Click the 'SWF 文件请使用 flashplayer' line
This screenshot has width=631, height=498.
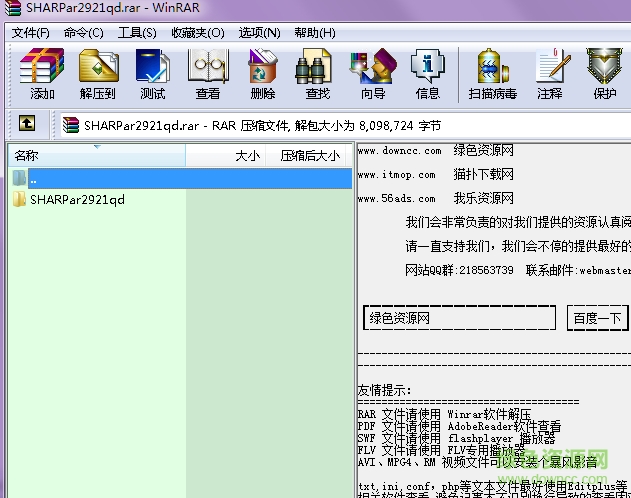click(456, 438)
